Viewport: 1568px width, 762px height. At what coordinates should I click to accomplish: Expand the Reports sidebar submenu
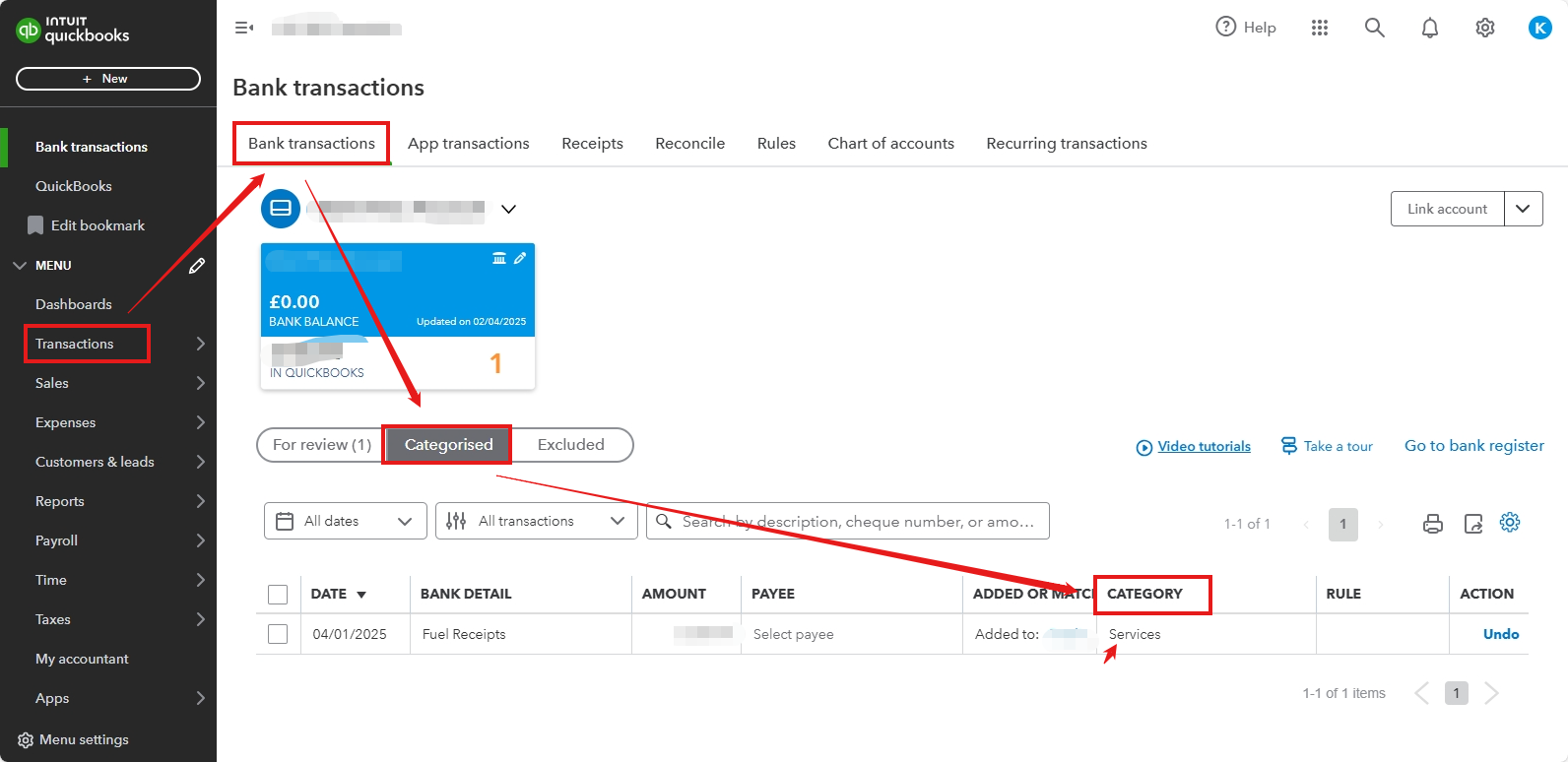click(200, 501)
